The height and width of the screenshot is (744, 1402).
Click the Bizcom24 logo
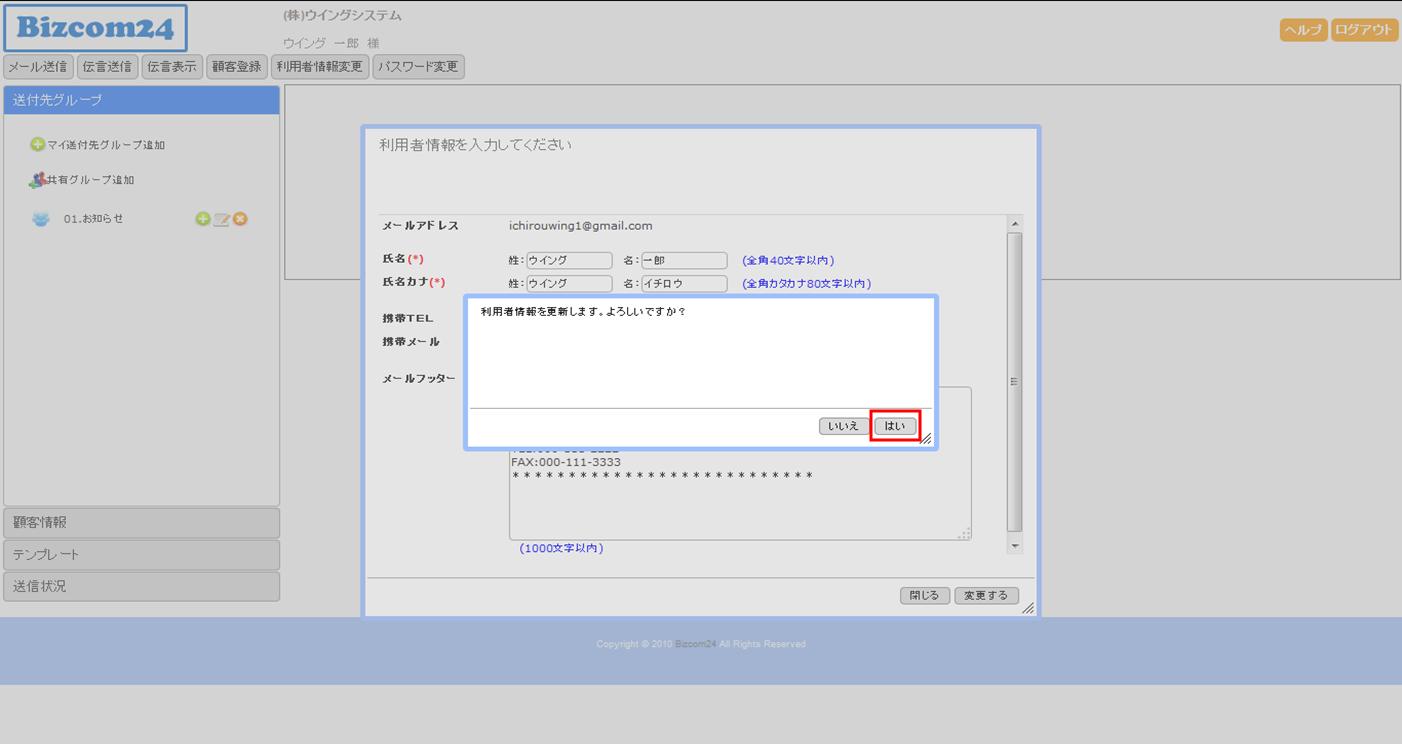(x=95, y=28)
